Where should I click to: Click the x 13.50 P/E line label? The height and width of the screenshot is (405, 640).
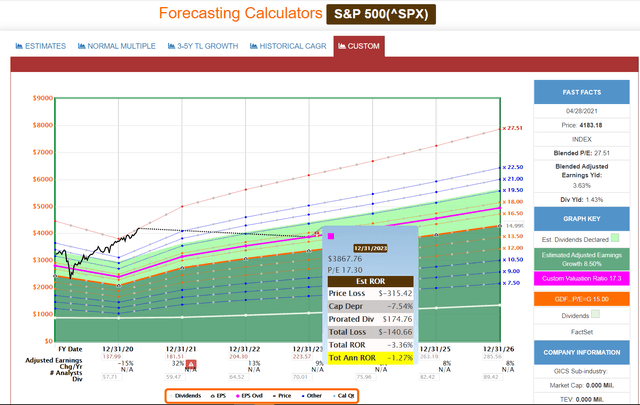click(513, 236)
